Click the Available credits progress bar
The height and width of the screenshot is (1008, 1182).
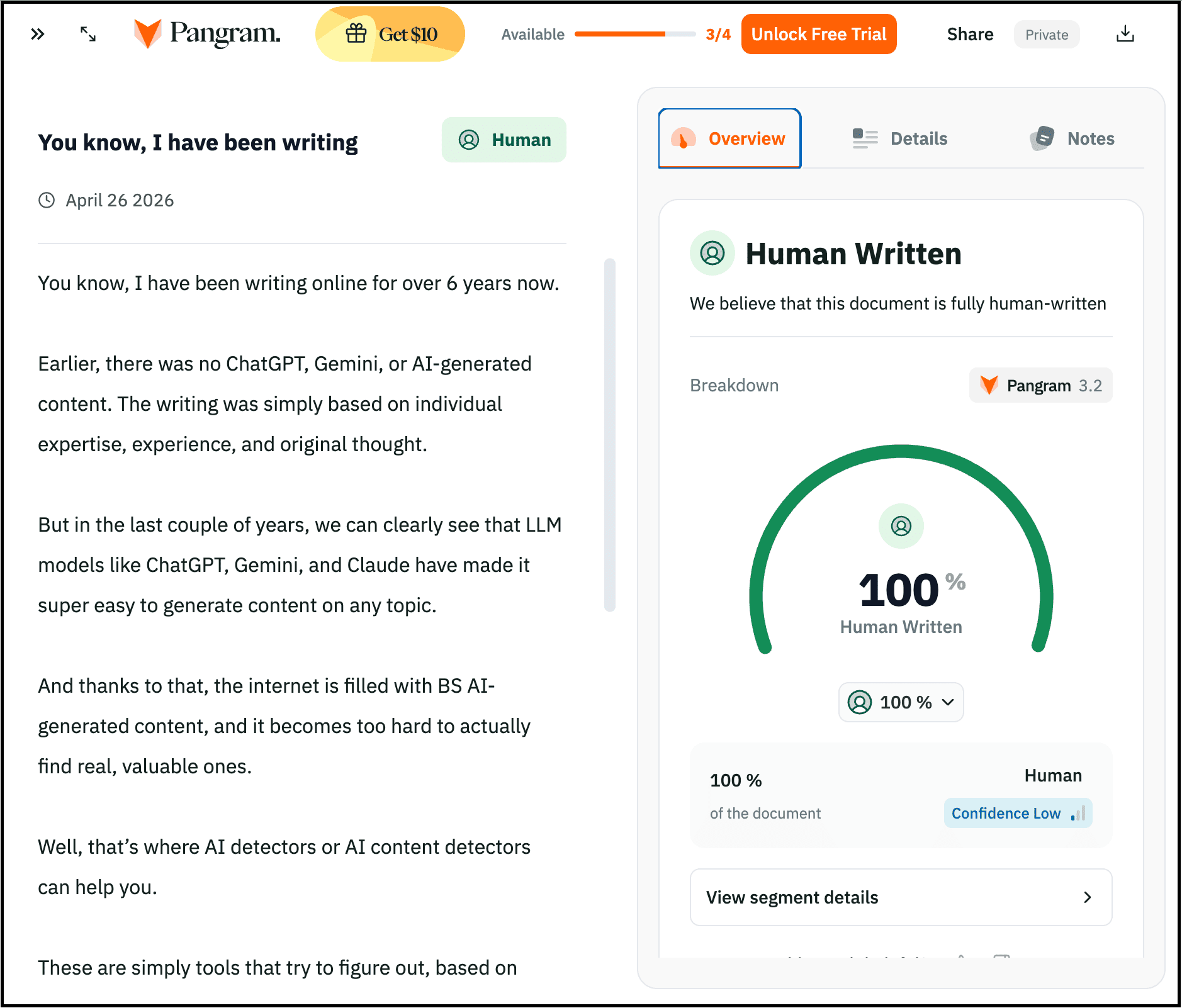pyautogui.click(x=635, y=34)
